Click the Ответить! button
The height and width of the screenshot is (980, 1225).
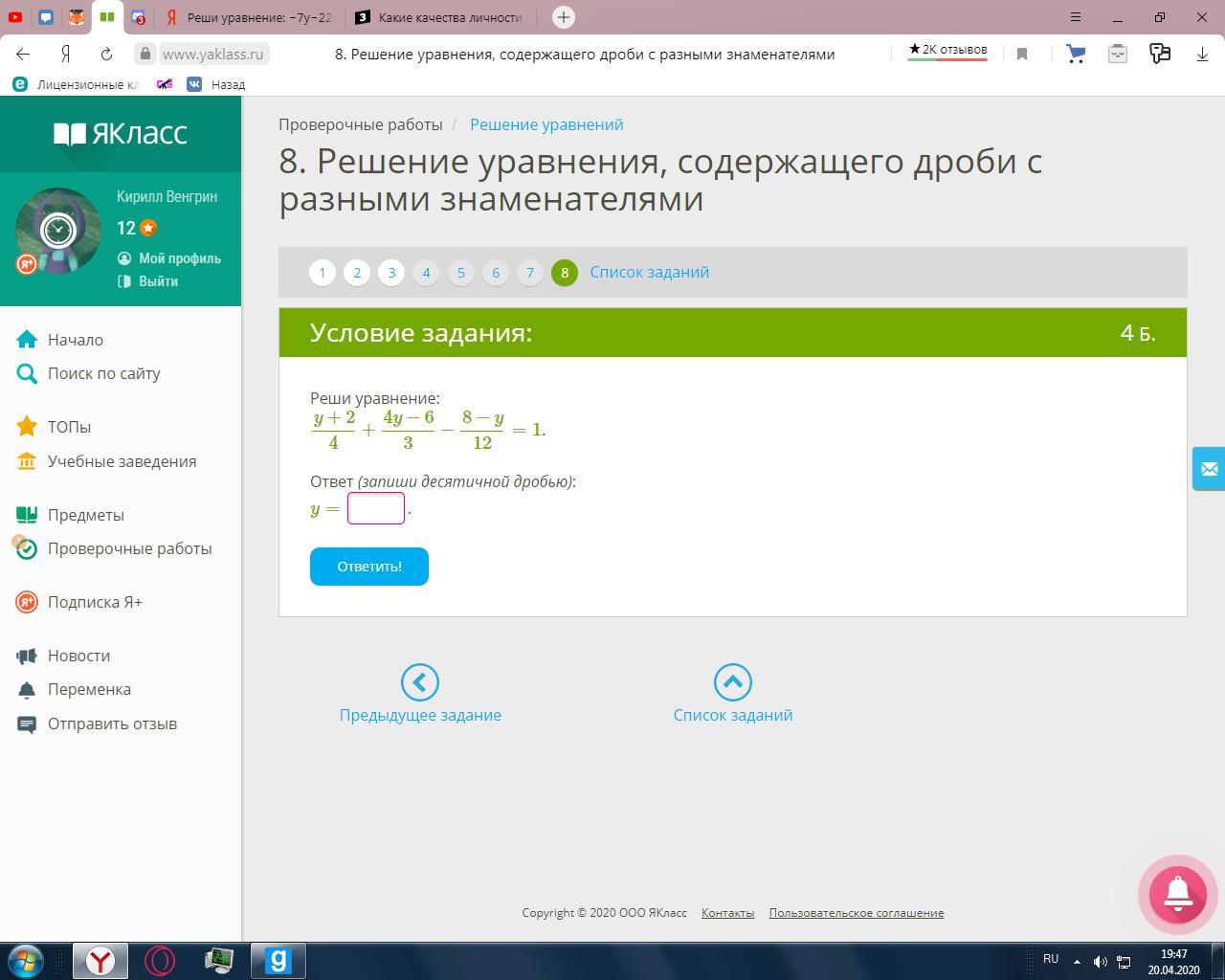(x=369, y=567)
